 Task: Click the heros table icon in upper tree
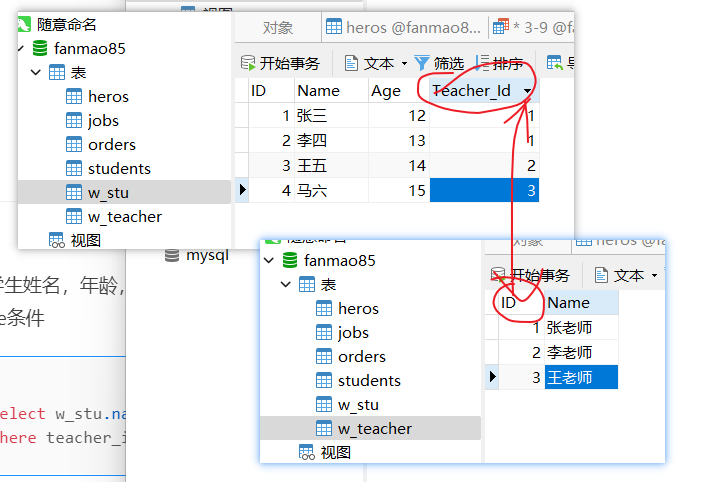tap(74, 96)
